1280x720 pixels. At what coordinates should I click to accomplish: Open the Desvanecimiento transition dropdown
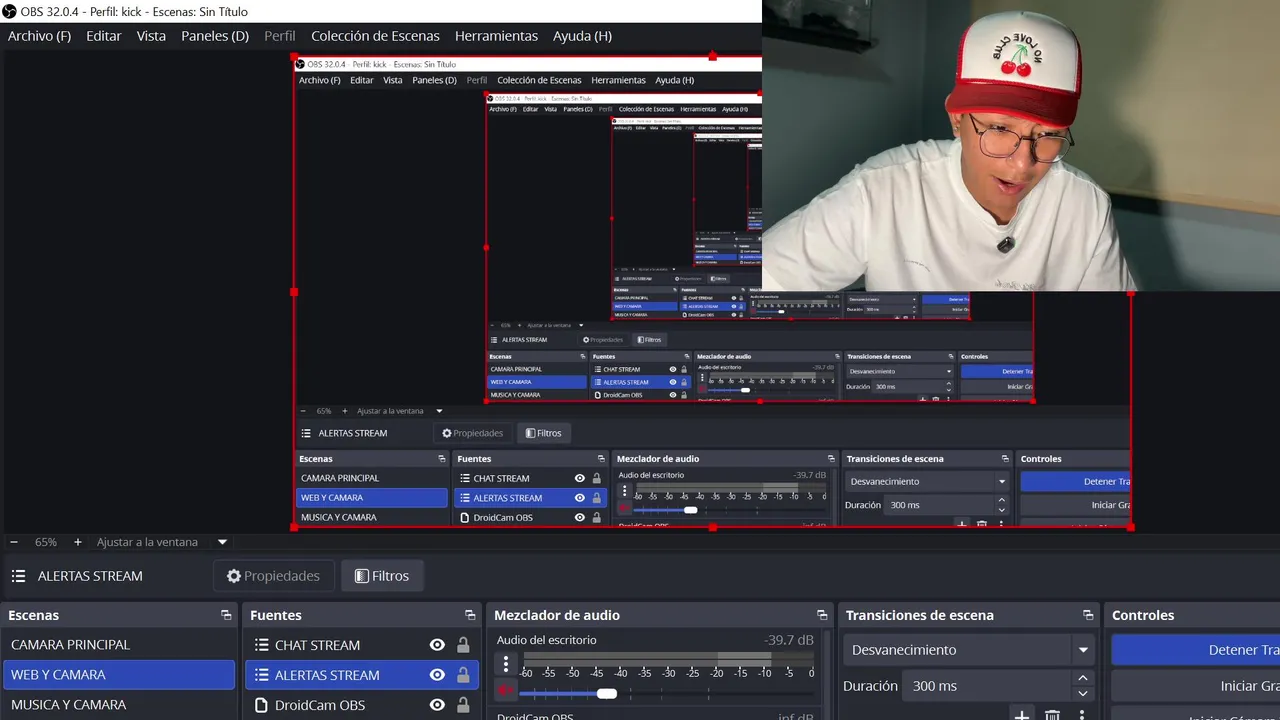point(968,650)
